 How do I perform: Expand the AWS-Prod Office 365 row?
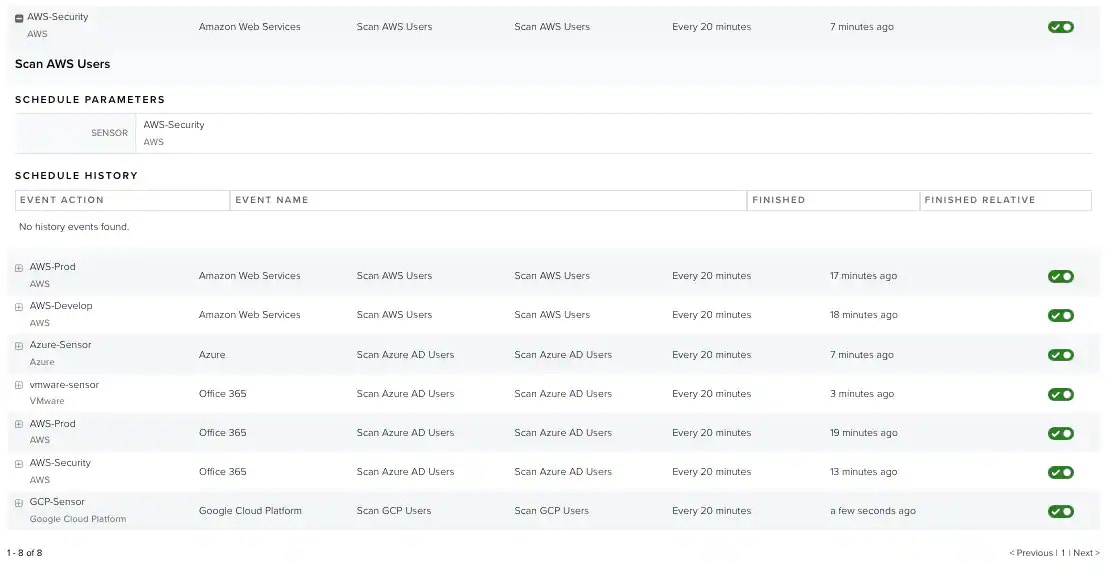[x=19, y=424]
